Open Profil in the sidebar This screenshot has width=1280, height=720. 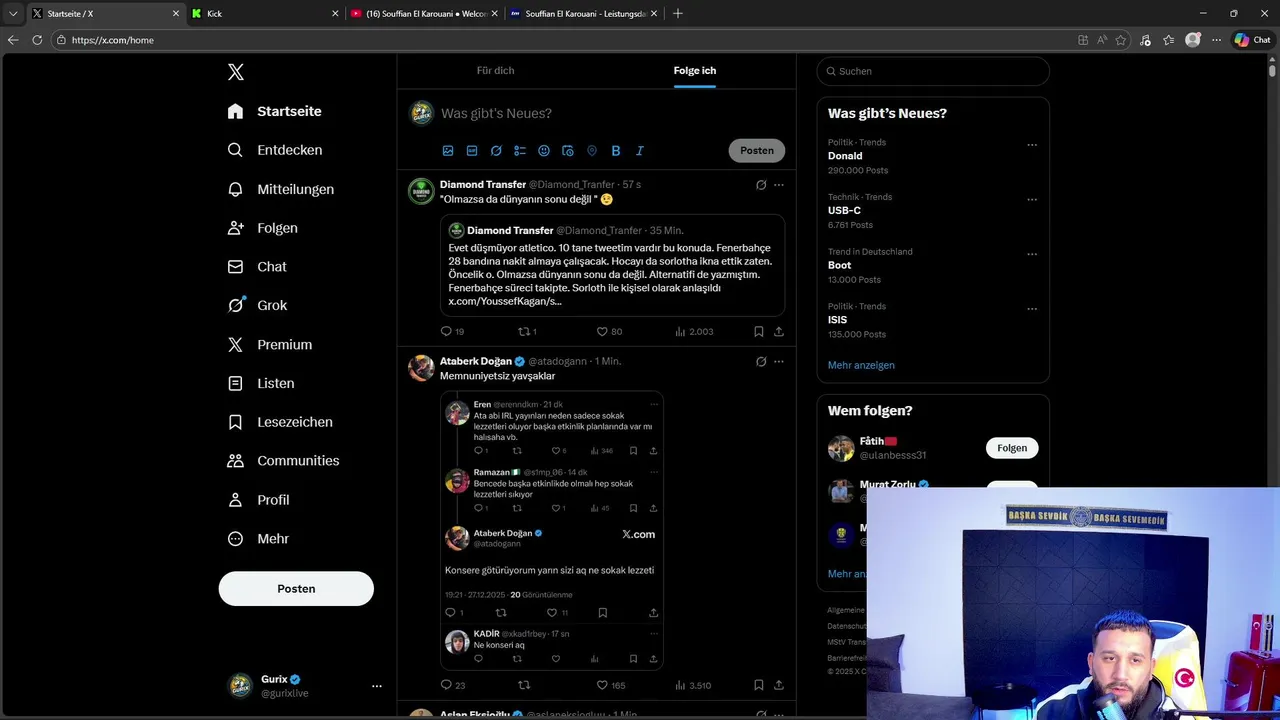258,500
